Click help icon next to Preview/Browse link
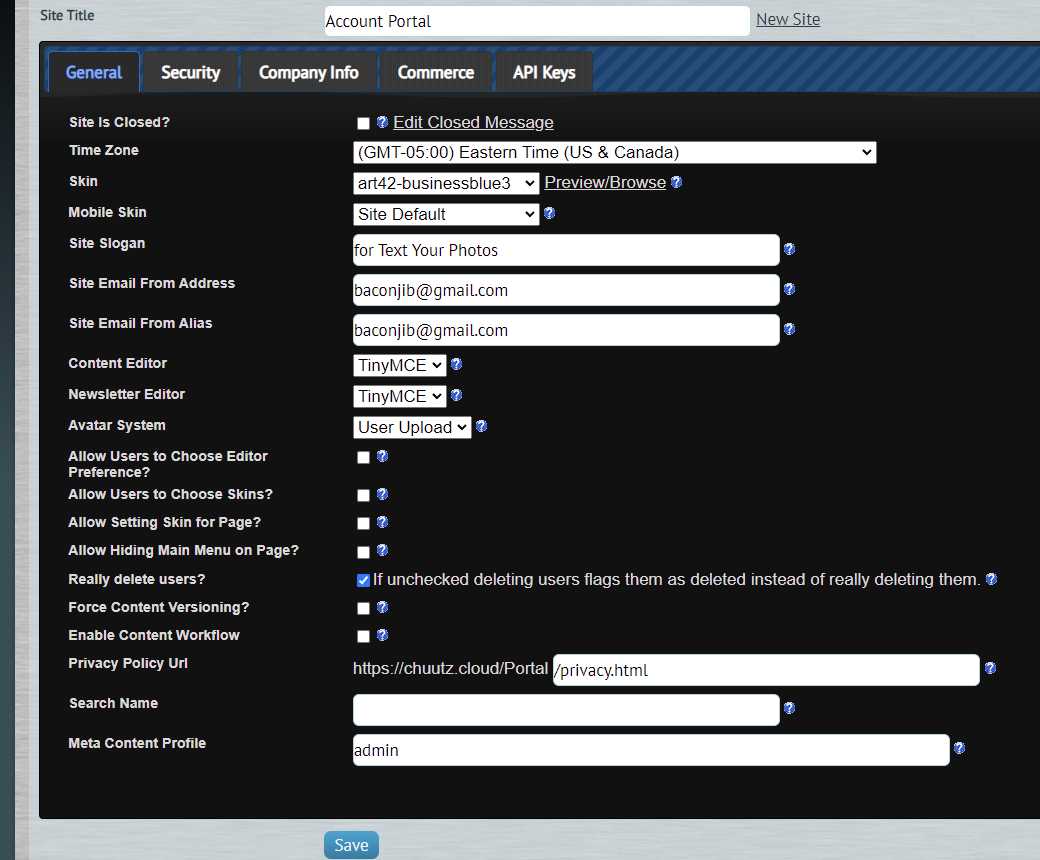Viewport: 1040px width, 860px height. pyautogui.click(x=677, y=182)
